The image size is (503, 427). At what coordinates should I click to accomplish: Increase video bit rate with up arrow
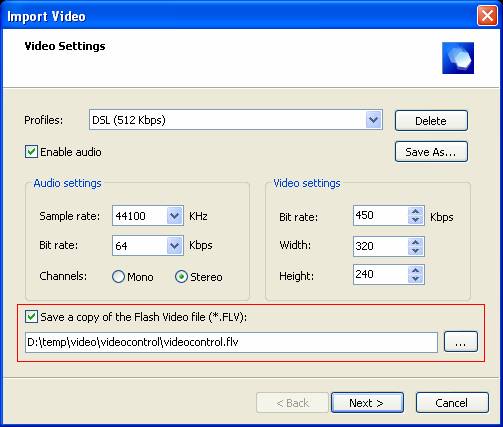[415, 211]
